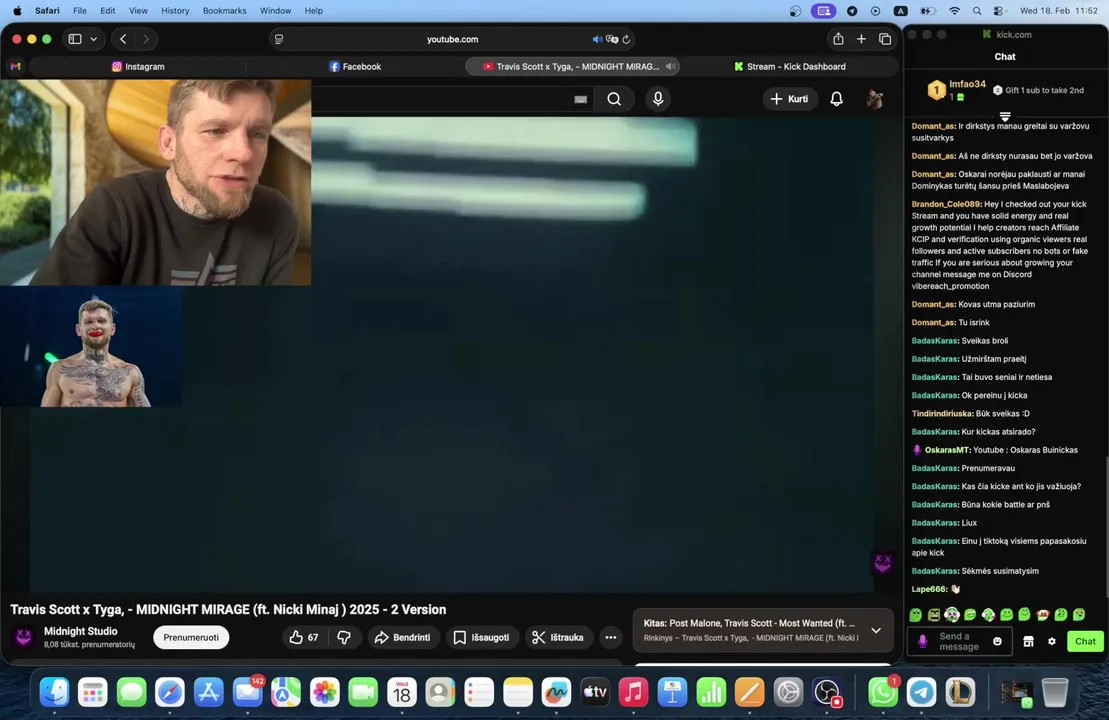Viewport: 1109px width, 720px height.
Task: Expand the pinned gift leaderboard in Kick chat
Action: click(x=1004, y=115)
